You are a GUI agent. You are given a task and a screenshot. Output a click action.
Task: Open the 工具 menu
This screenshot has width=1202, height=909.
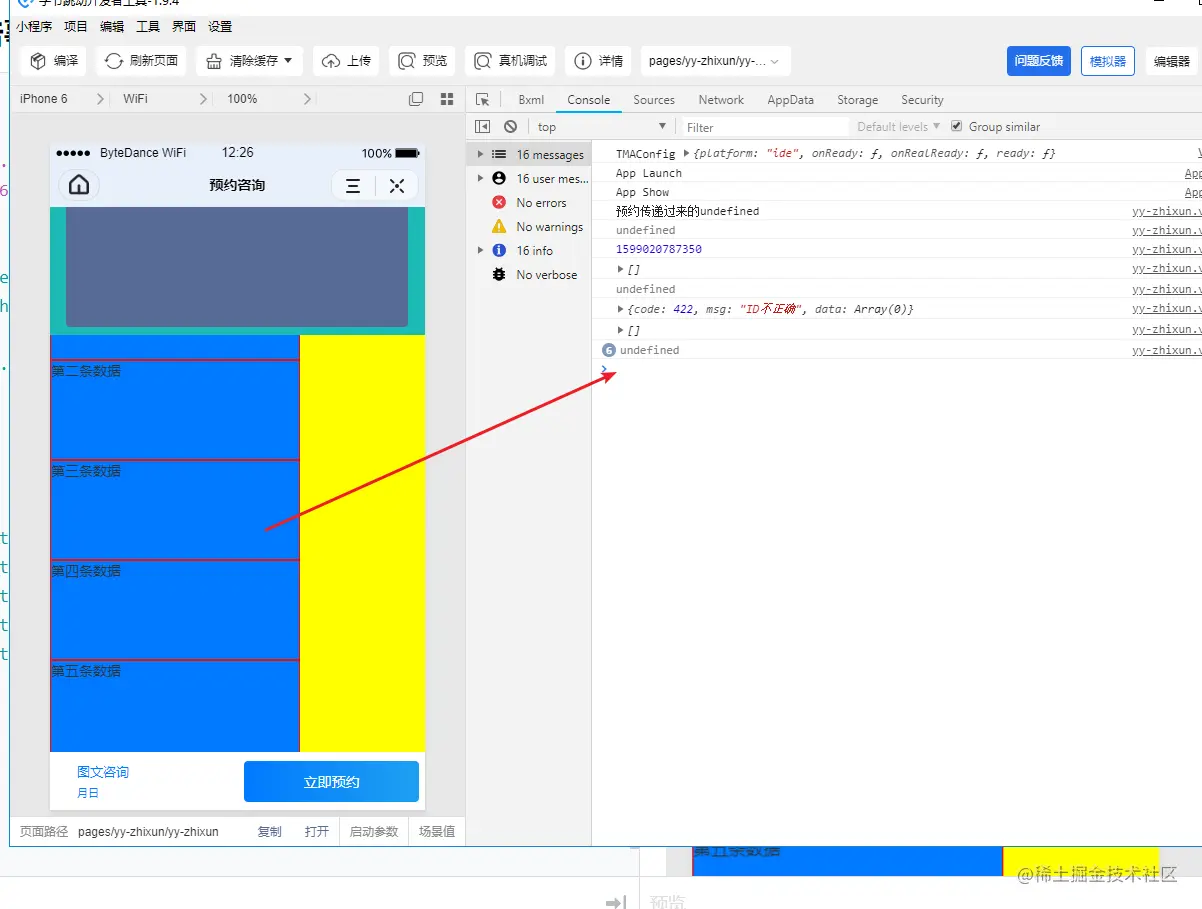(x=148, y=27)
